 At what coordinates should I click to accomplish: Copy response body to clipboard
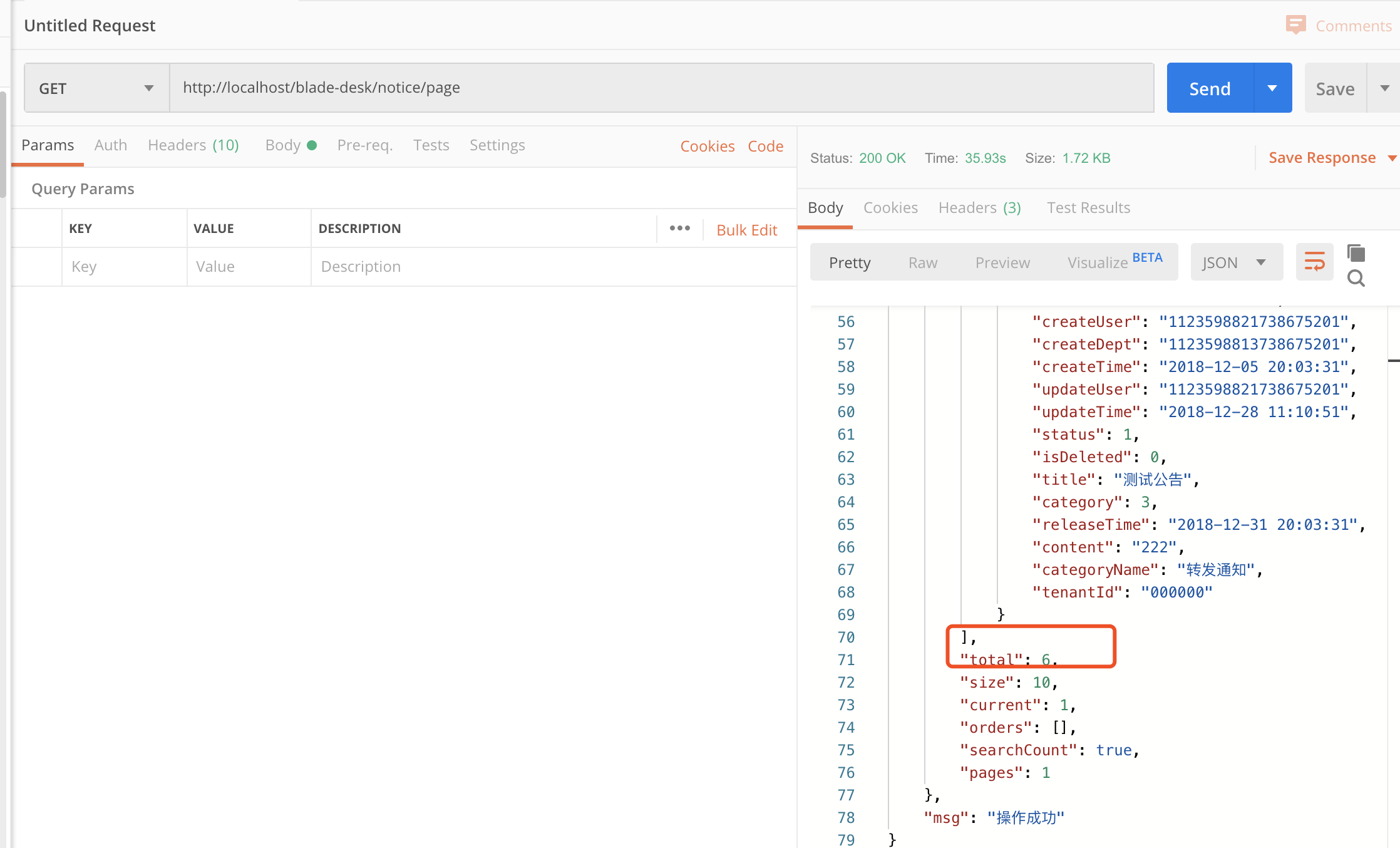point(1356,254)
